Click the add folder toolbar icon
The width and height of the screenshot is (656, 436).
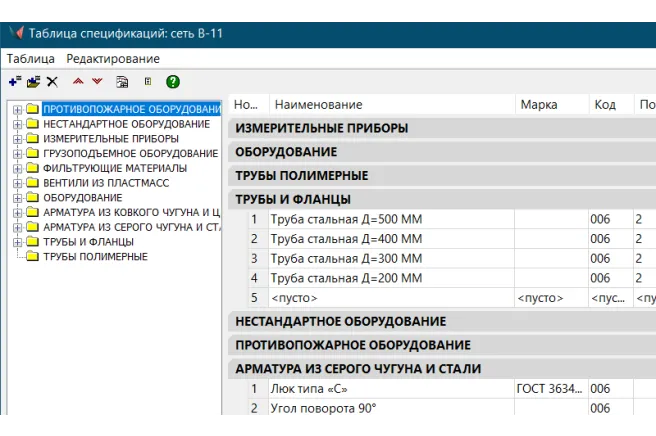(x=33, y=82)
